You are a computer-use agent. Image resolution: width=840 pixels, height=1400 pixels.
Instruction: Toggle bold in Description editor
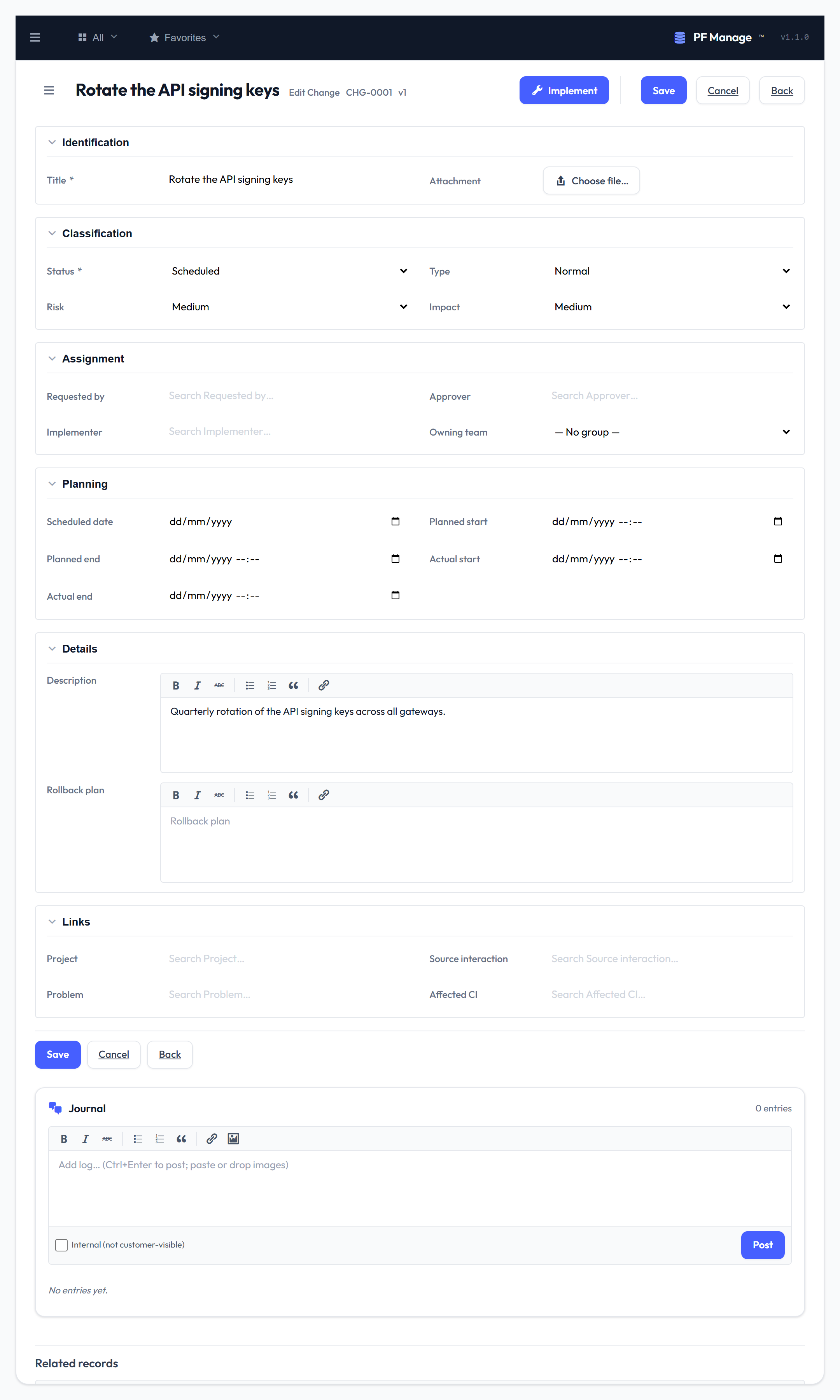point(176,685)
